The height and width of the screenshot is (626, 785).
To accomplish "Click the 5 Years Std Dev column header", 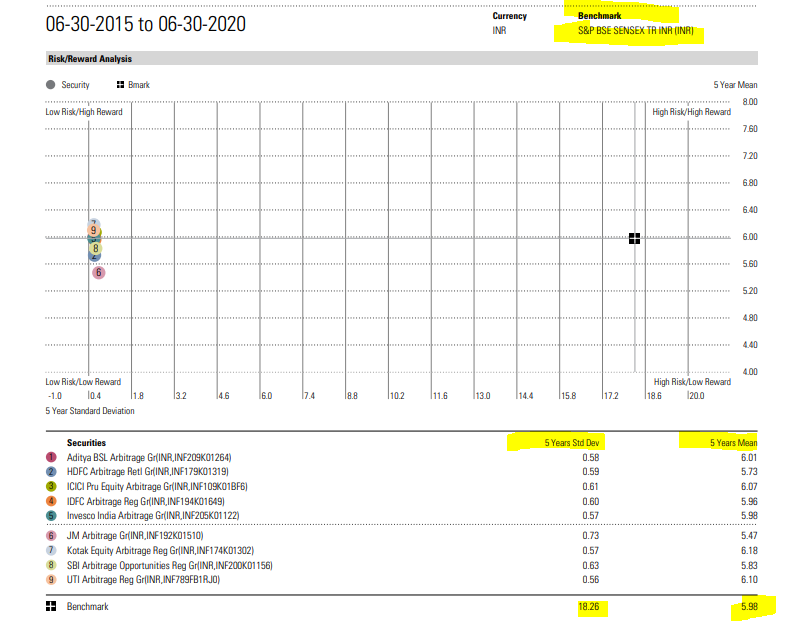I will tap(572, 443).
